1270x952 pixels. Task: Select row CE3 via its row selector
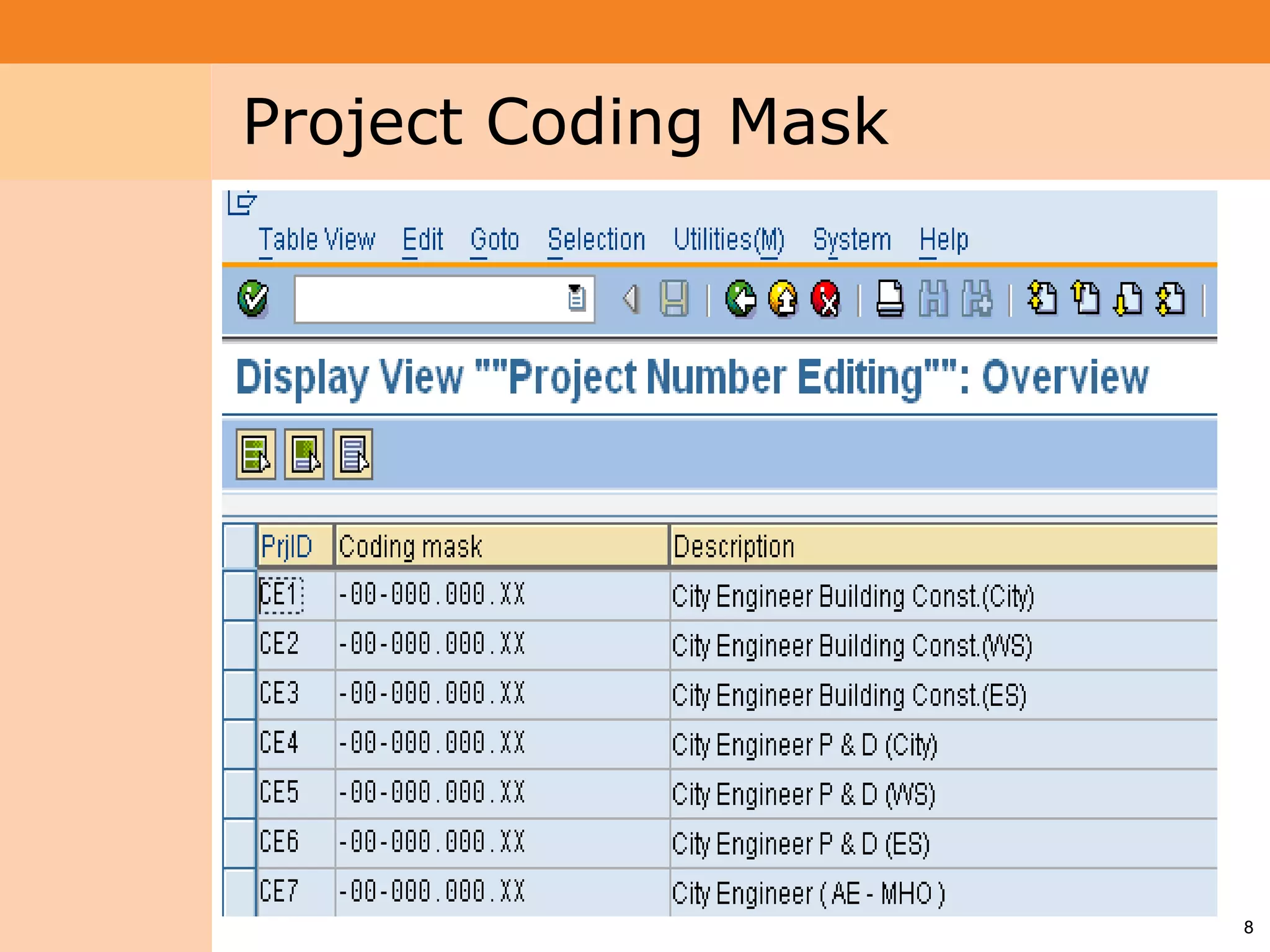[x=239, y=695]
